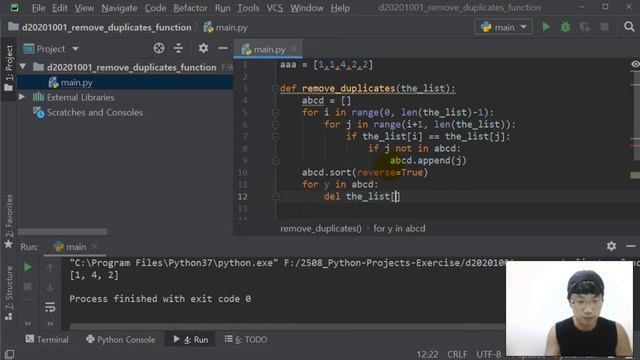Click 'for y in abcd' breadcrumb
Screen dimensions: 640x360
(x=399, y=229)
